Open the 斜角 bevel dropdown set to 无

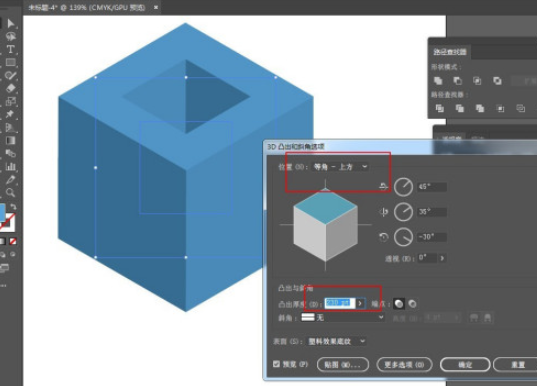pyautogui.click(x=342, y=317)
